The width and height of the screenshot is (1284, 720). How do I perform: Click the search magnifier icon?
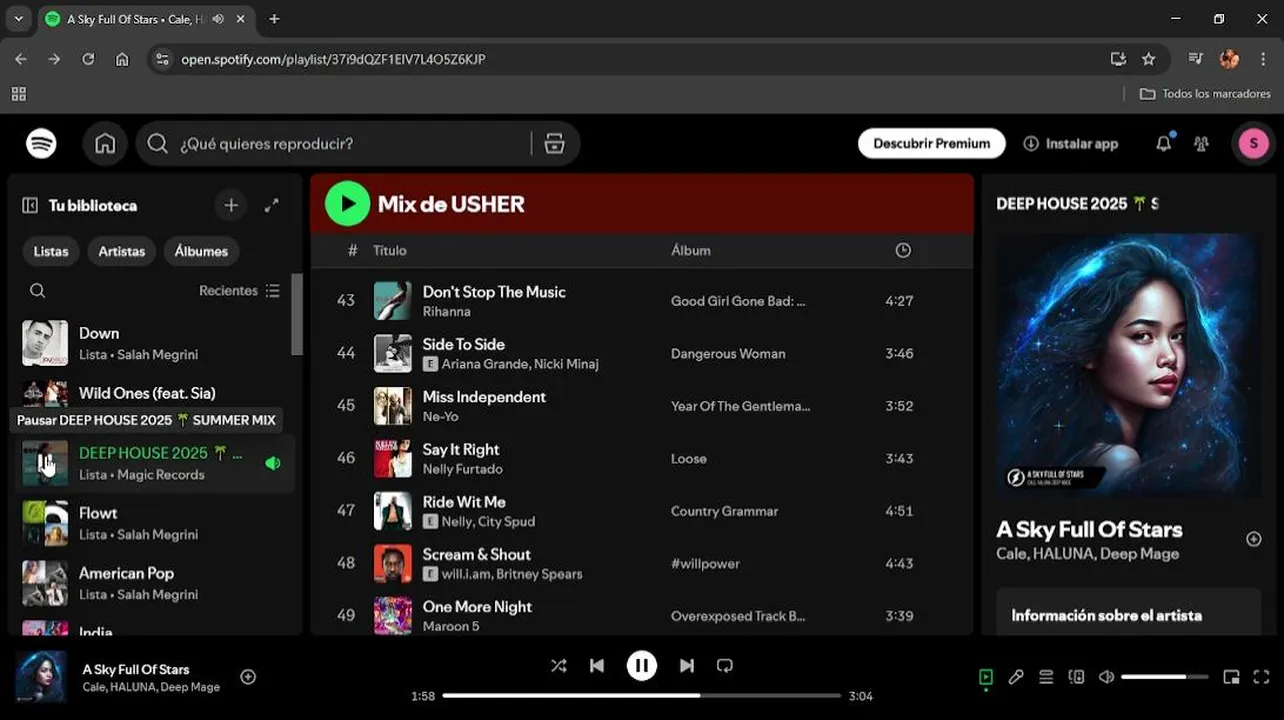point(157,144)
